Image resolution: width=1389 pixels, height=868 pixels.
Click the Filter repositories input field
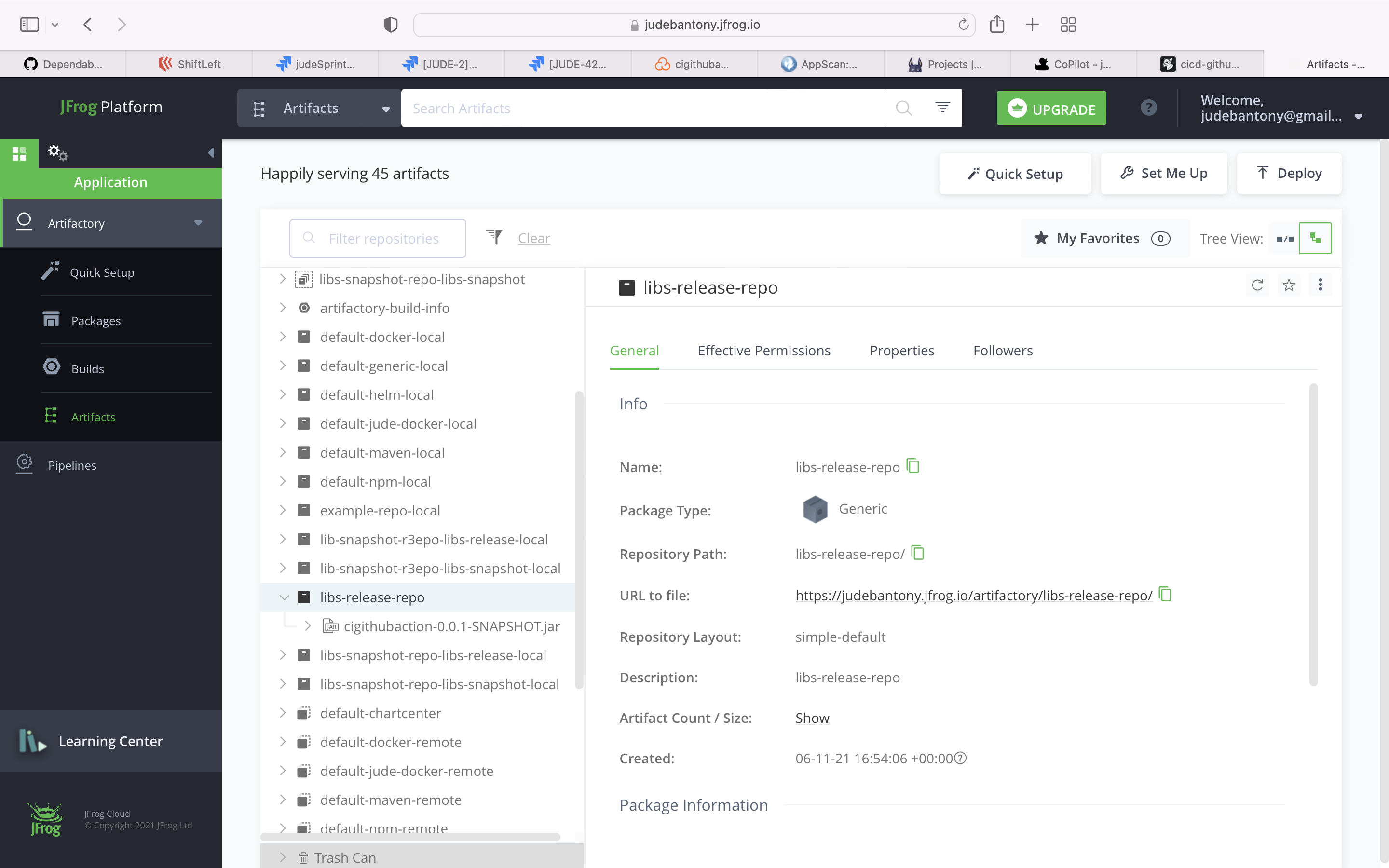coord(383,238)
